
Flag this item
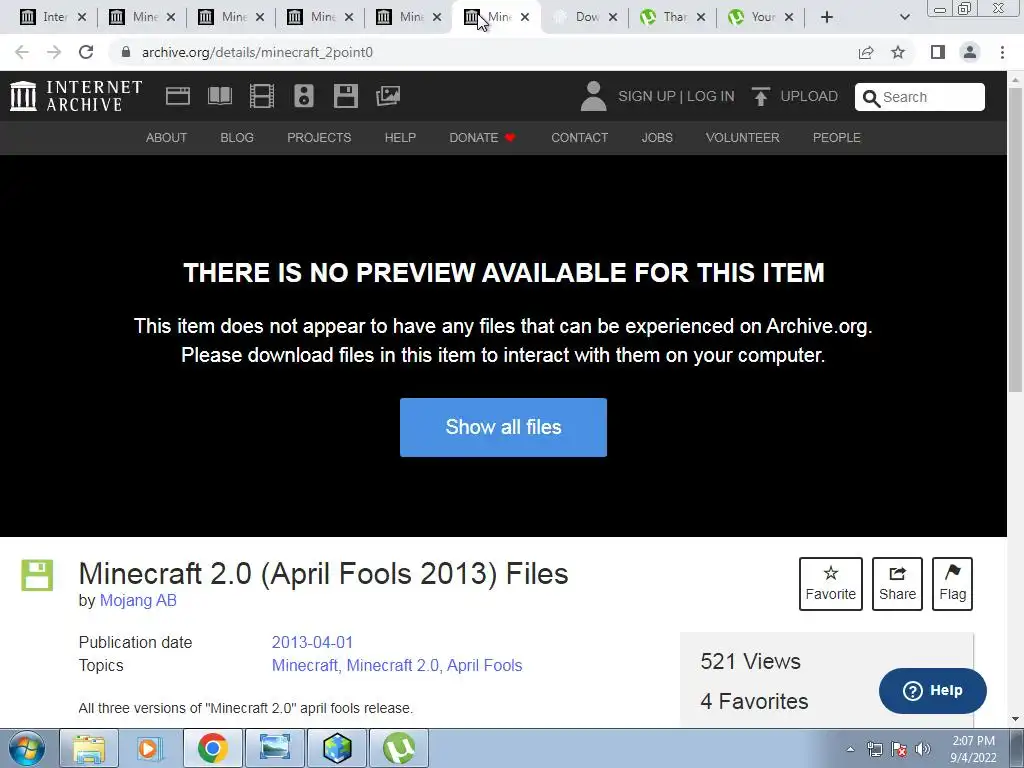(x=952, y=584)
